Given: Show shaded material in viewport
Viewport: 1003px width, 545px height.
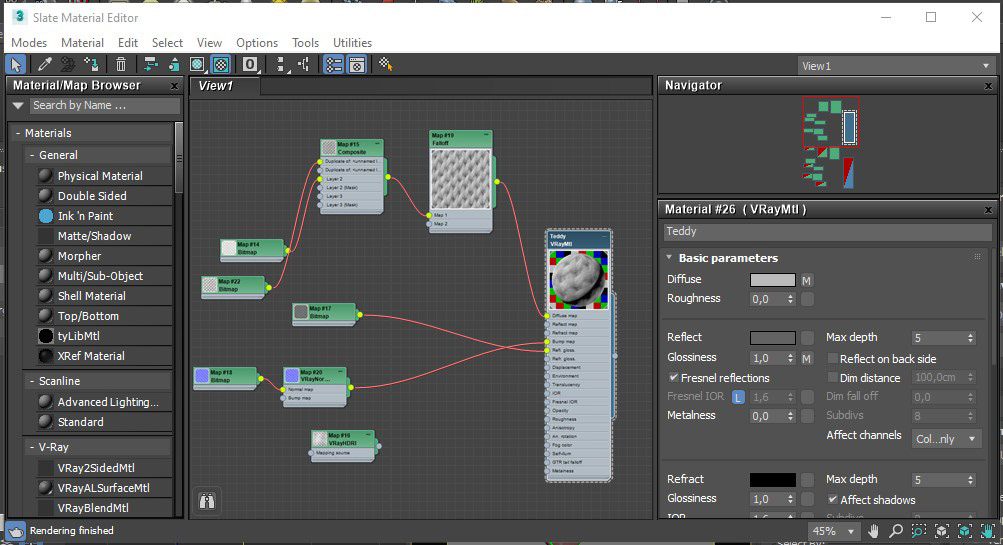Looking at the screenshot, I should 198,65.
